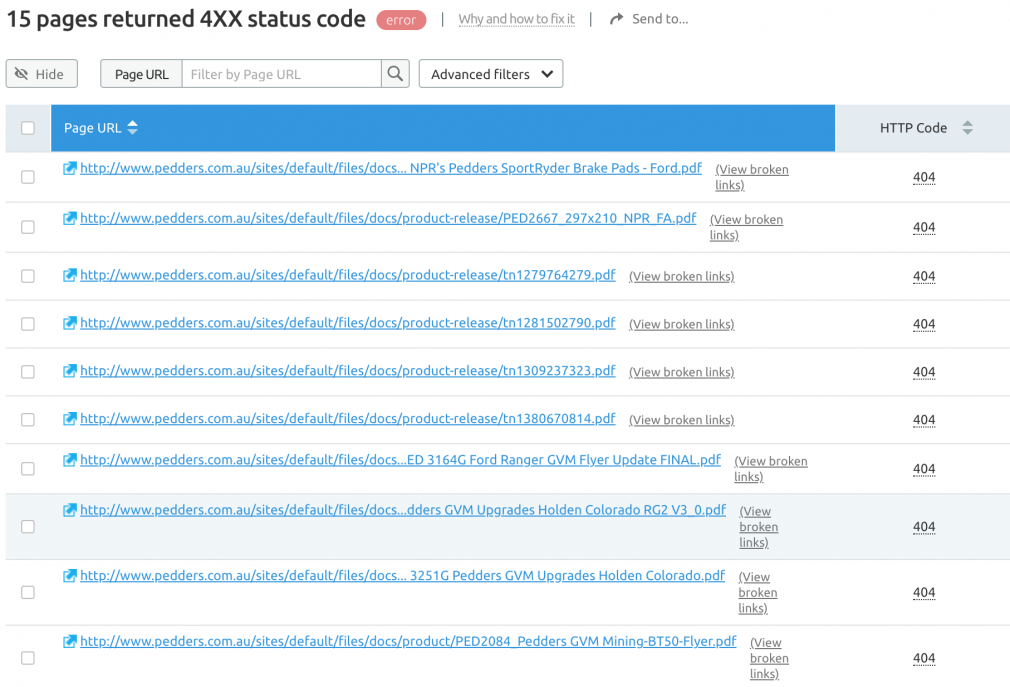The height and width of the screenshot is (687, 1010).
Task: Open the tn1309237323.pdf URL
Action: (x=348, y=371)
